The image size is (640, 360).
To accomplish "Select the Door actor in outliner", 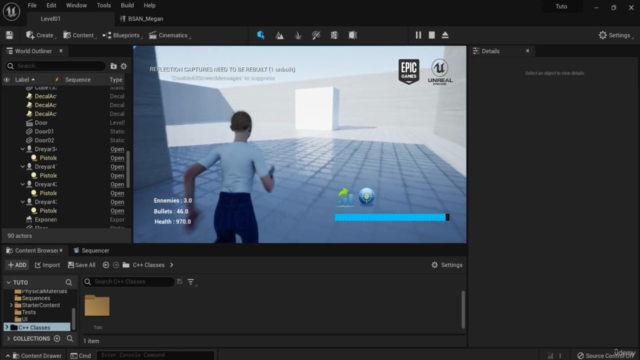I will click(41, 122).
